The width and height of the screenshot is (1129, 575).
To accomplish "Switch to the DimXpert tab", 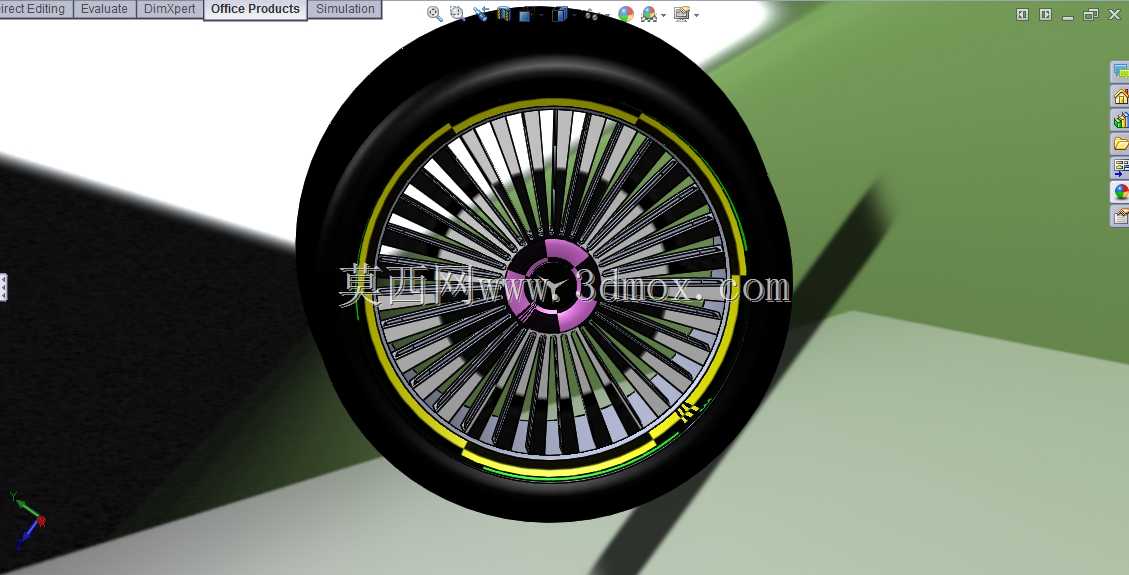I will 170,9.
